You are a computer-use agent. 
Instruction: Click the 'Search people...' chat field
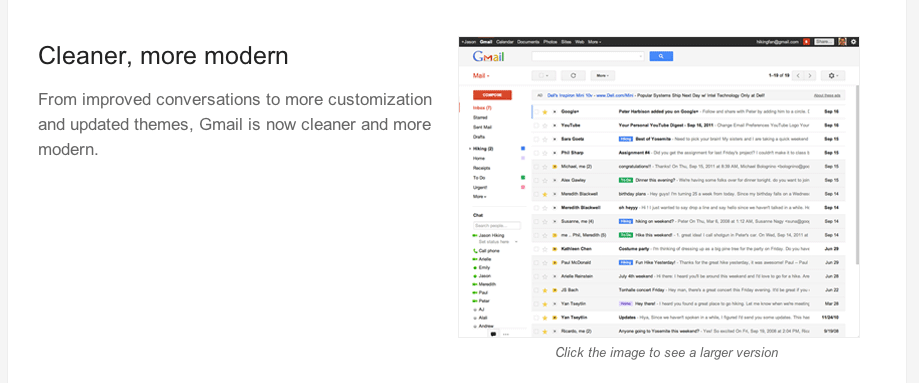pyautogui.click(x=497, y=225)
